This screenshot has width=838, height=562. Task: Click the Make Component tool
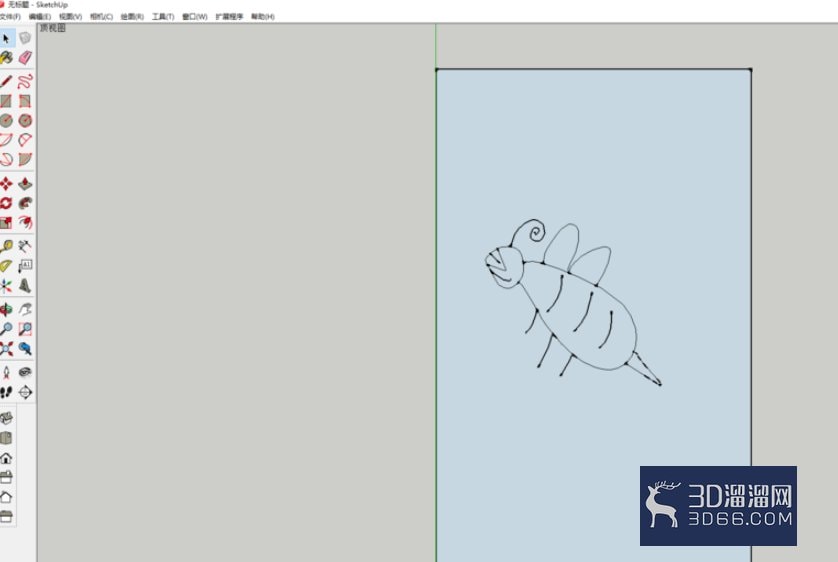pyautogui.click(x=25, y=38)
